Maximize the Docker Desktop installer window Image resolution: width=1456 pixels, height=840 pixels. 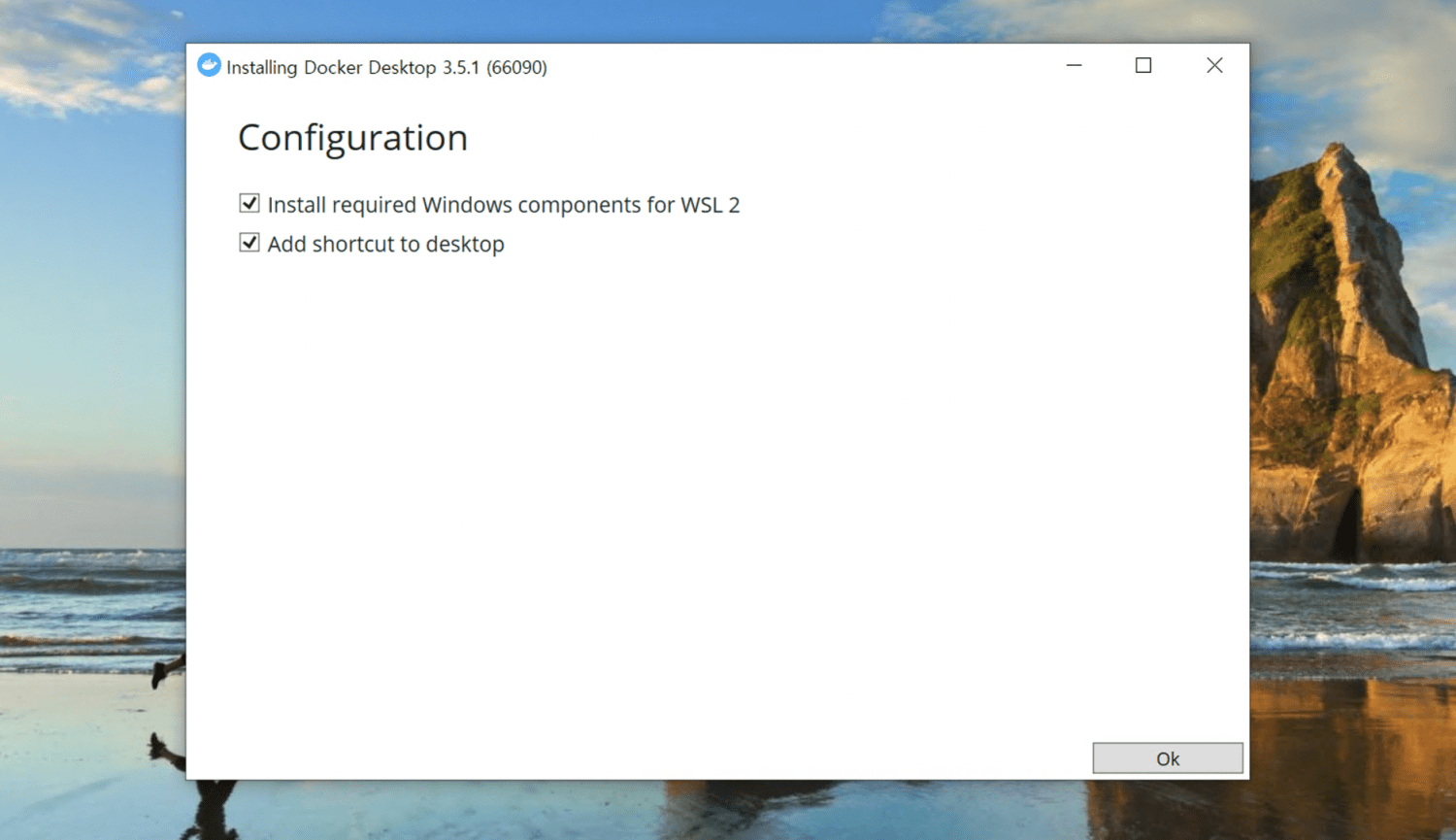click(x=1143, y=65)
